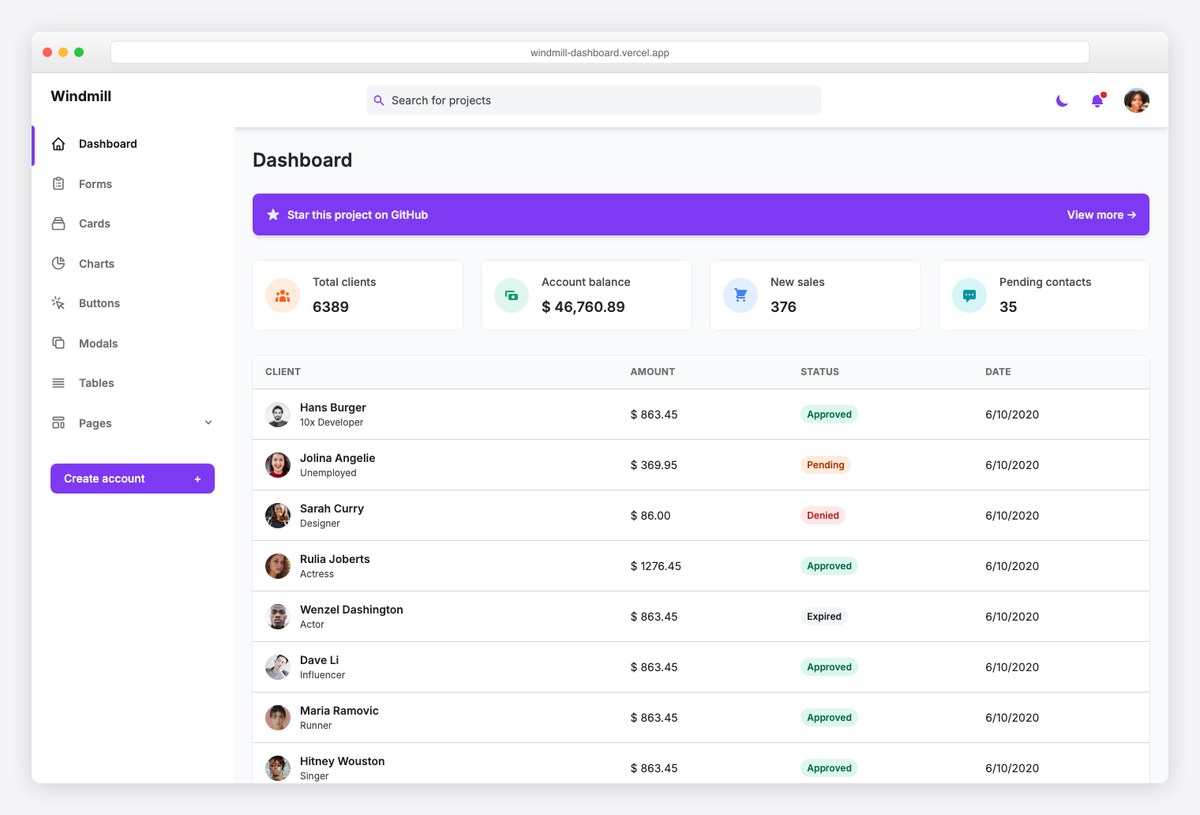Click Hitney Wouston's avatar
This screenshot has width=1200, height=815.
click(x=278, y=768)
